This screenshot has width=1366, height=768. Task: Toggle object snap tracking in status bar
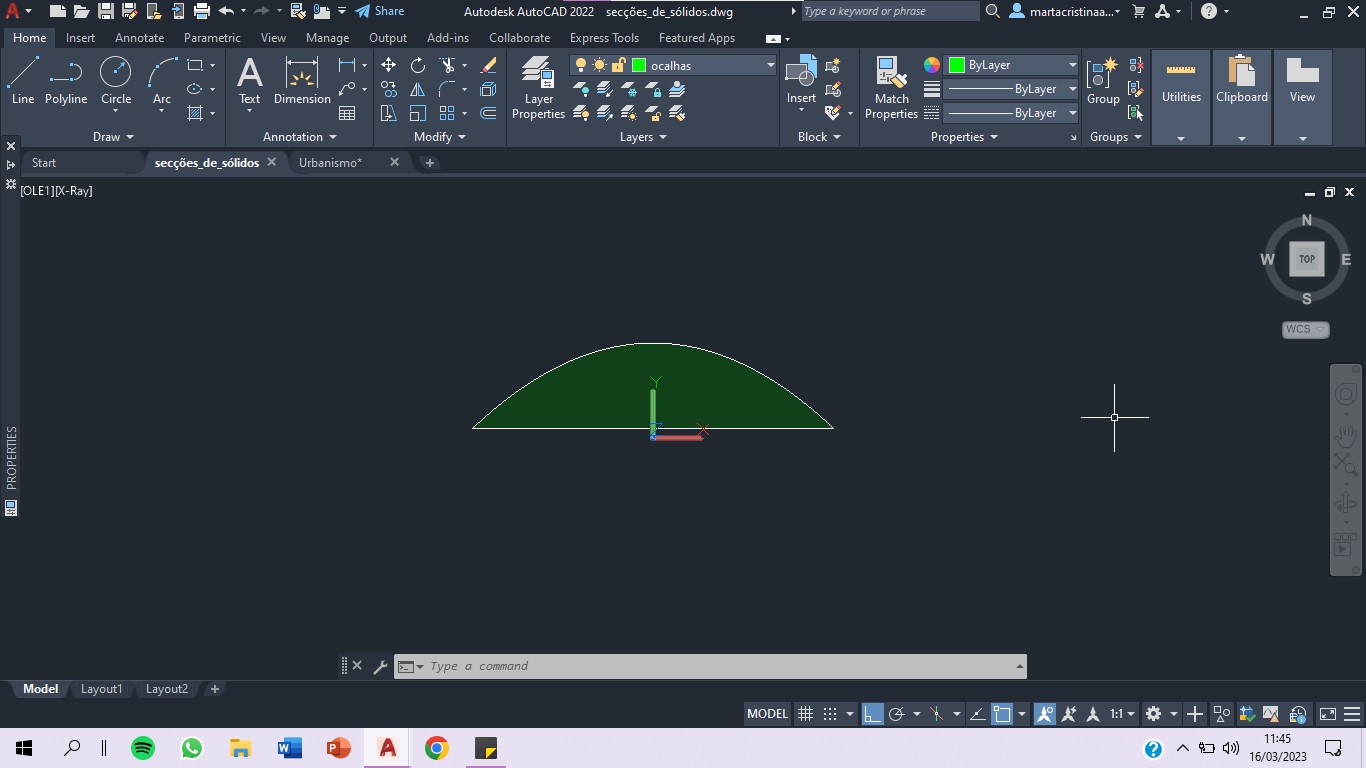pos(977,714)
